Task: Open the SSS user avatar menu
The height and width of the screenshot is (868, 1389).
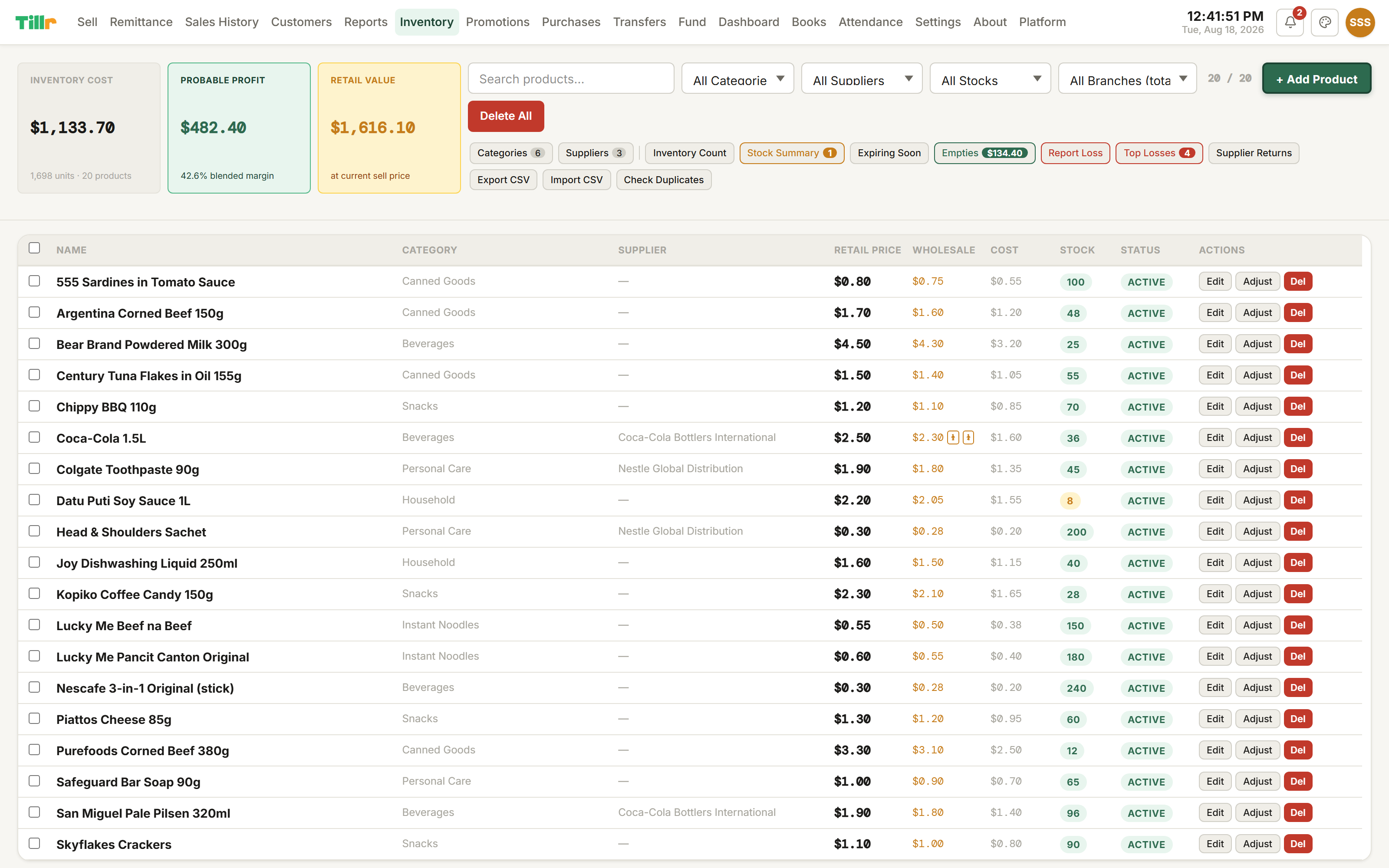Action: 1360,23
